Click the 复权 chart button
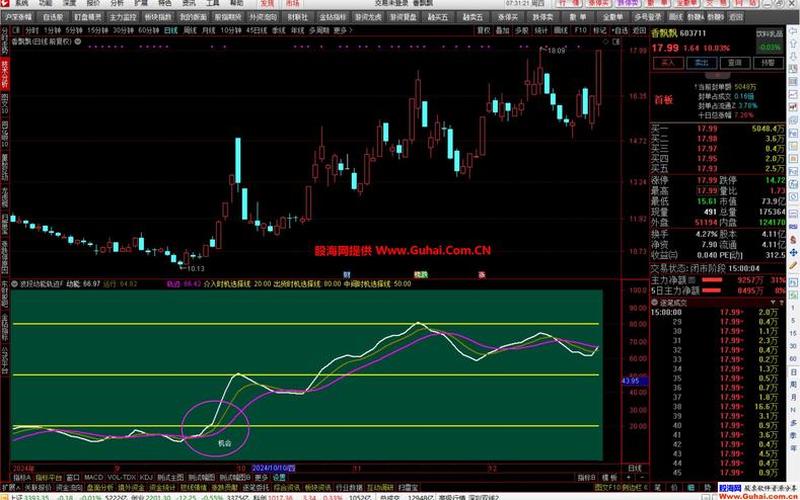The width and height of the screenshot is (800, 500). (x=483, y=31)
